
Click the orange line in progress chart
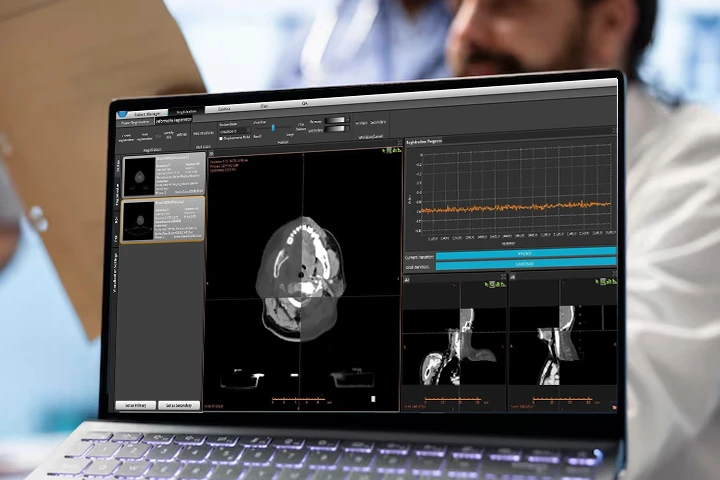coord(516,207)
